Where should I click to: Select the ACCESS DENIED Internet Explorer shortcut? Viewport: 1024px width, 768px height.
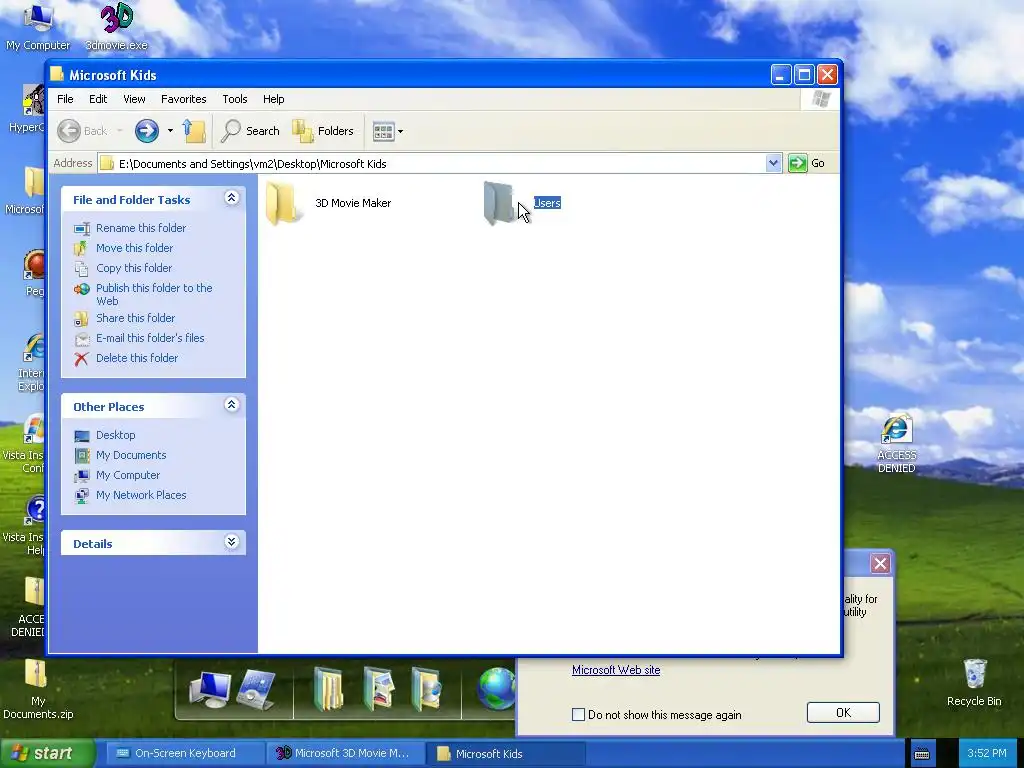point(897,443)
